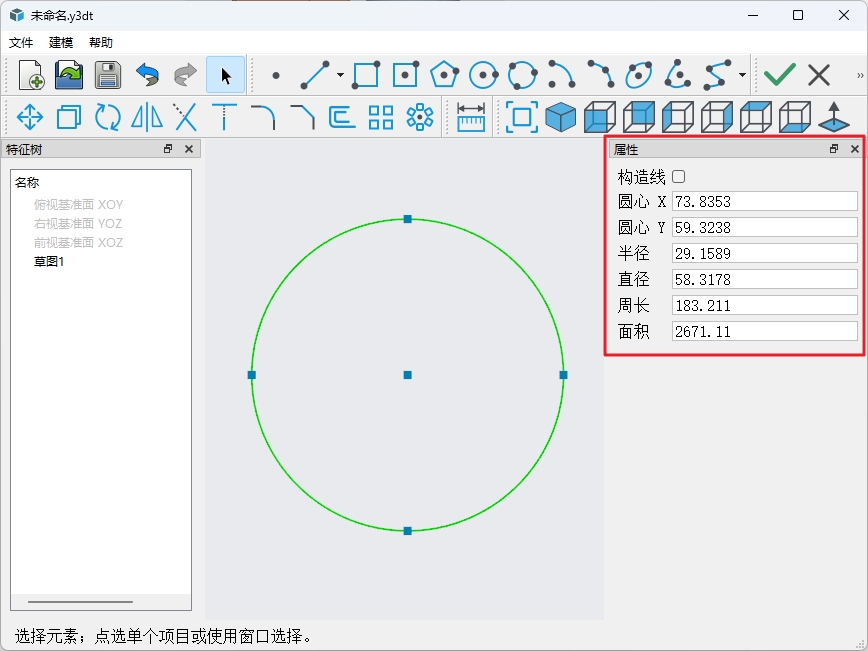
Task: Click the 直径 input field
Action: click(764, 280)
